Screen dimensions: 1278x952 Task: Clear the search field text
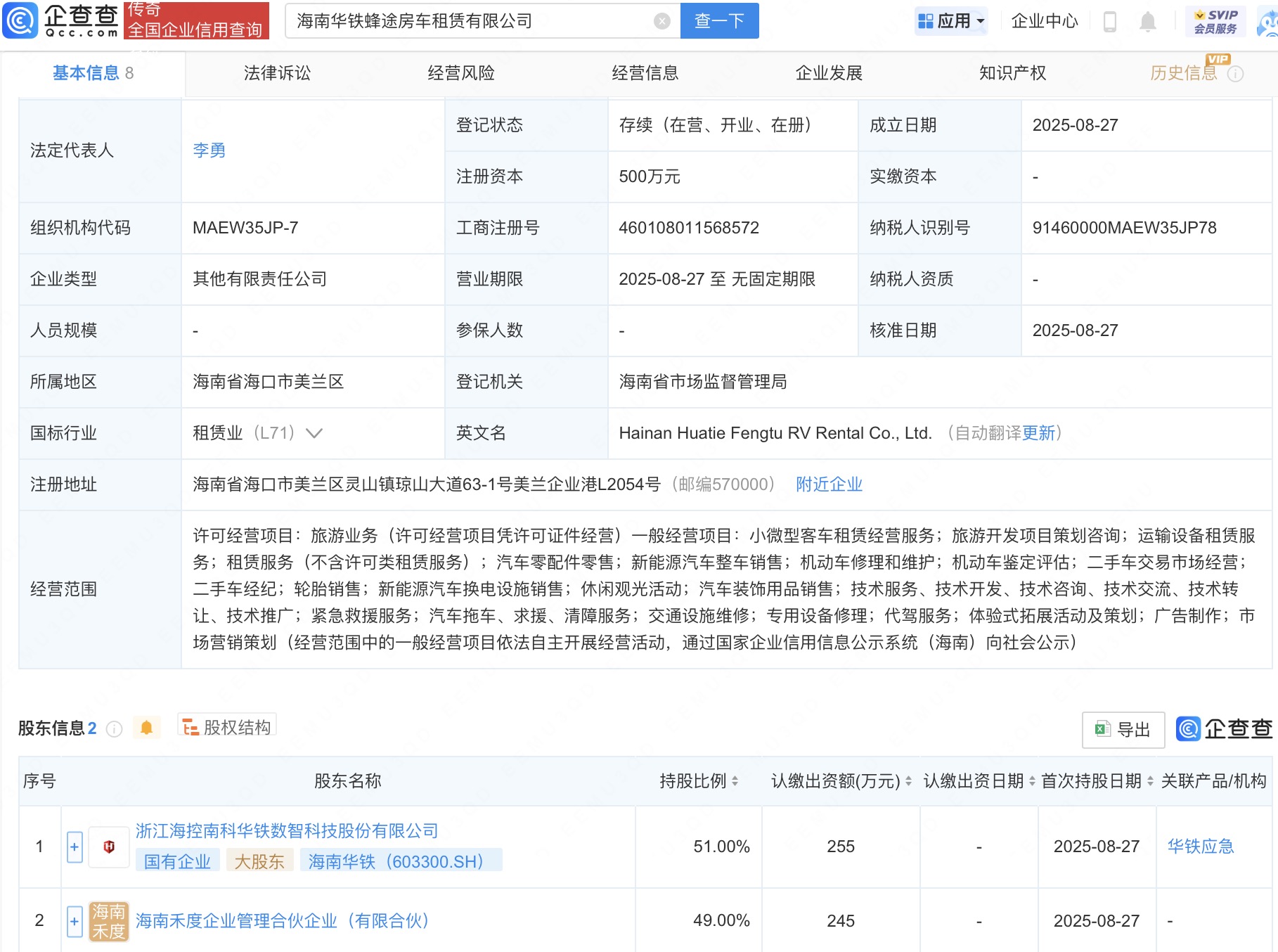(x=661, y=21)
